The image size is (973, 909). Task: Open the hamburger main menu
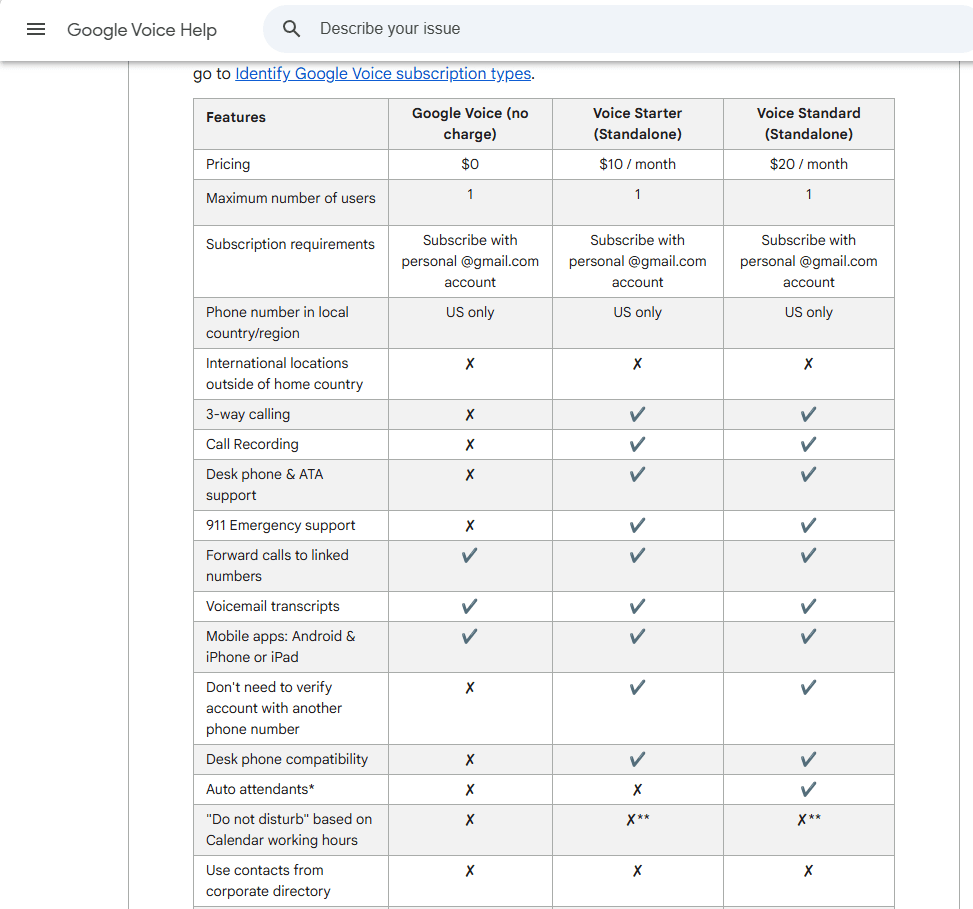(x=36, y=29)
